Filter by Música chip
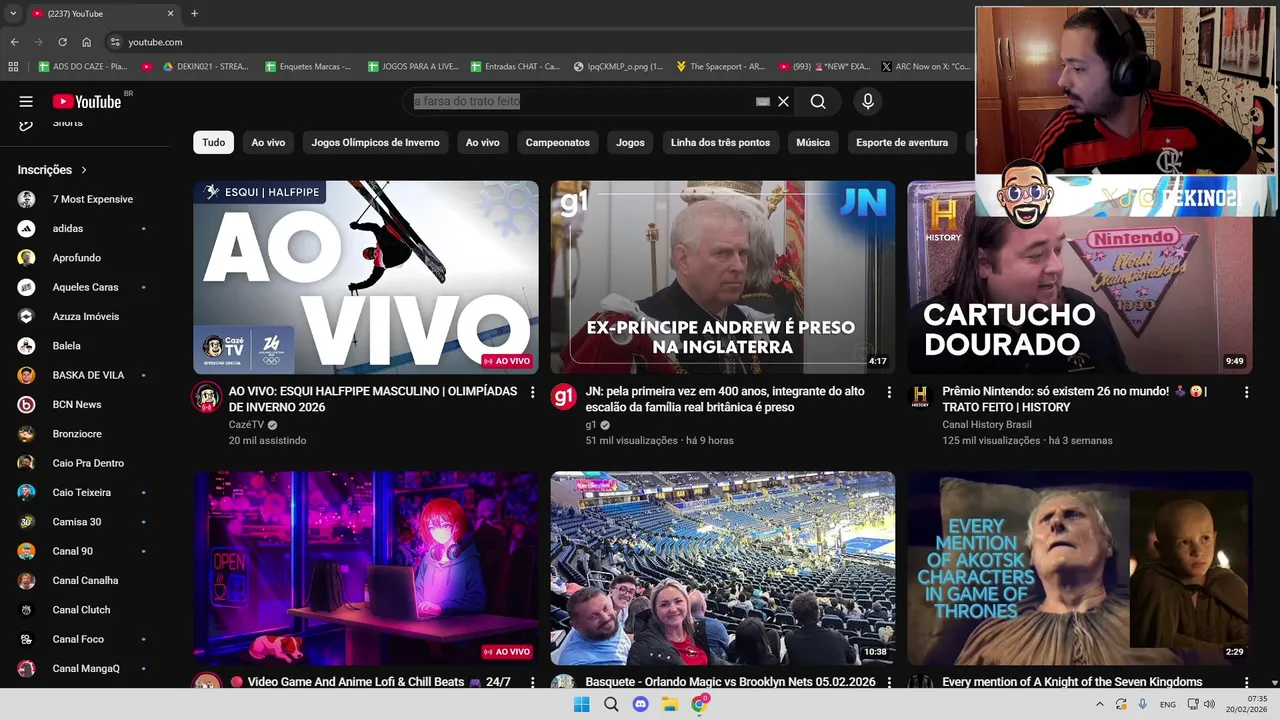 [x=813, y=142]
